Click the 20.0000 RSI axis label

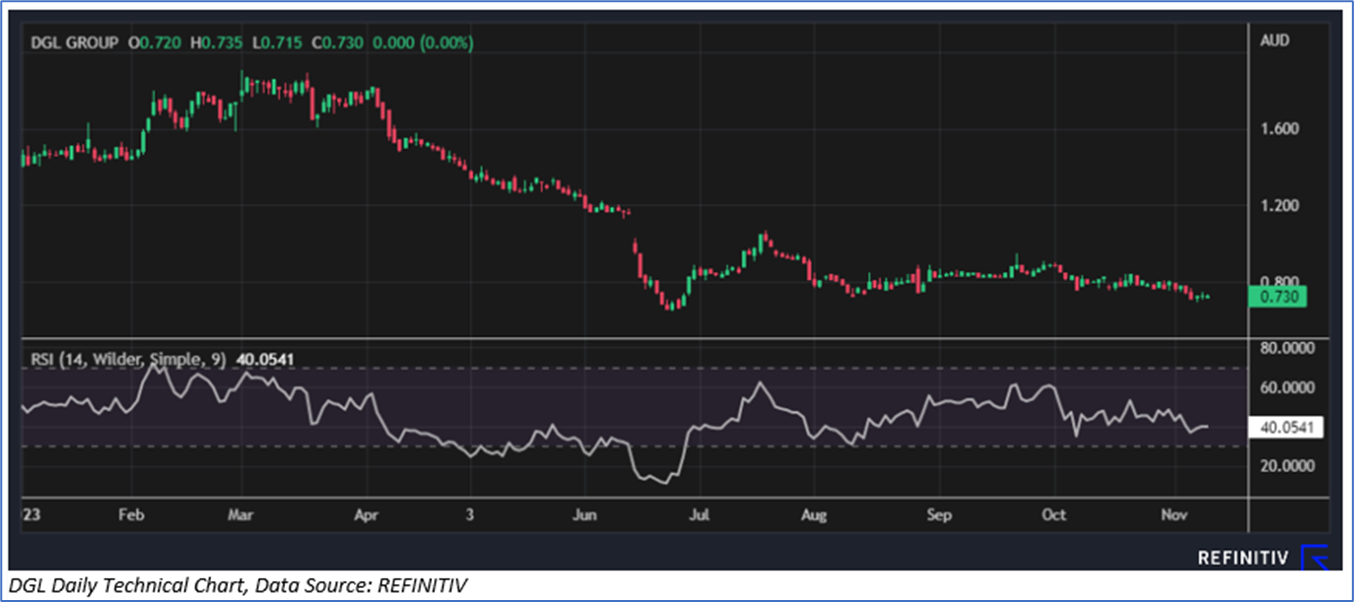click(x=1286, y=465)
